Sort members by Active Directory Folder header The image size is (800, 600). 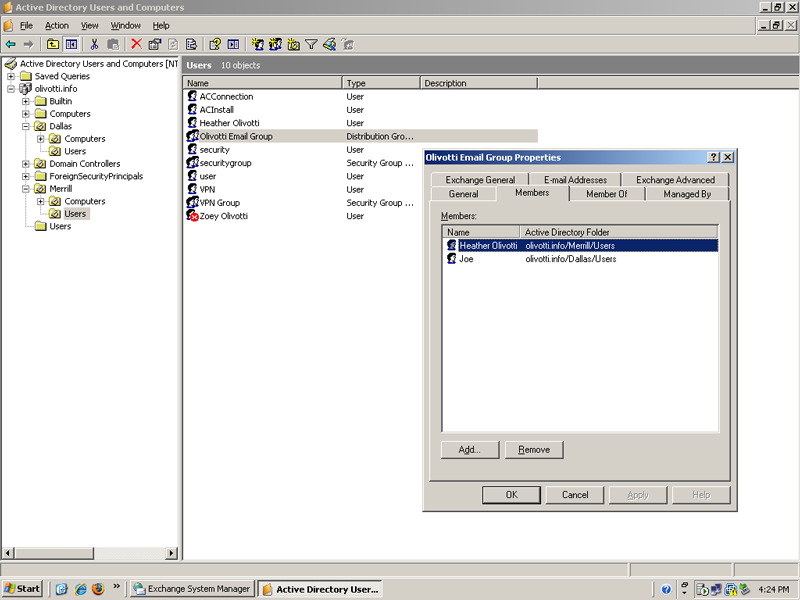point(618,232)
